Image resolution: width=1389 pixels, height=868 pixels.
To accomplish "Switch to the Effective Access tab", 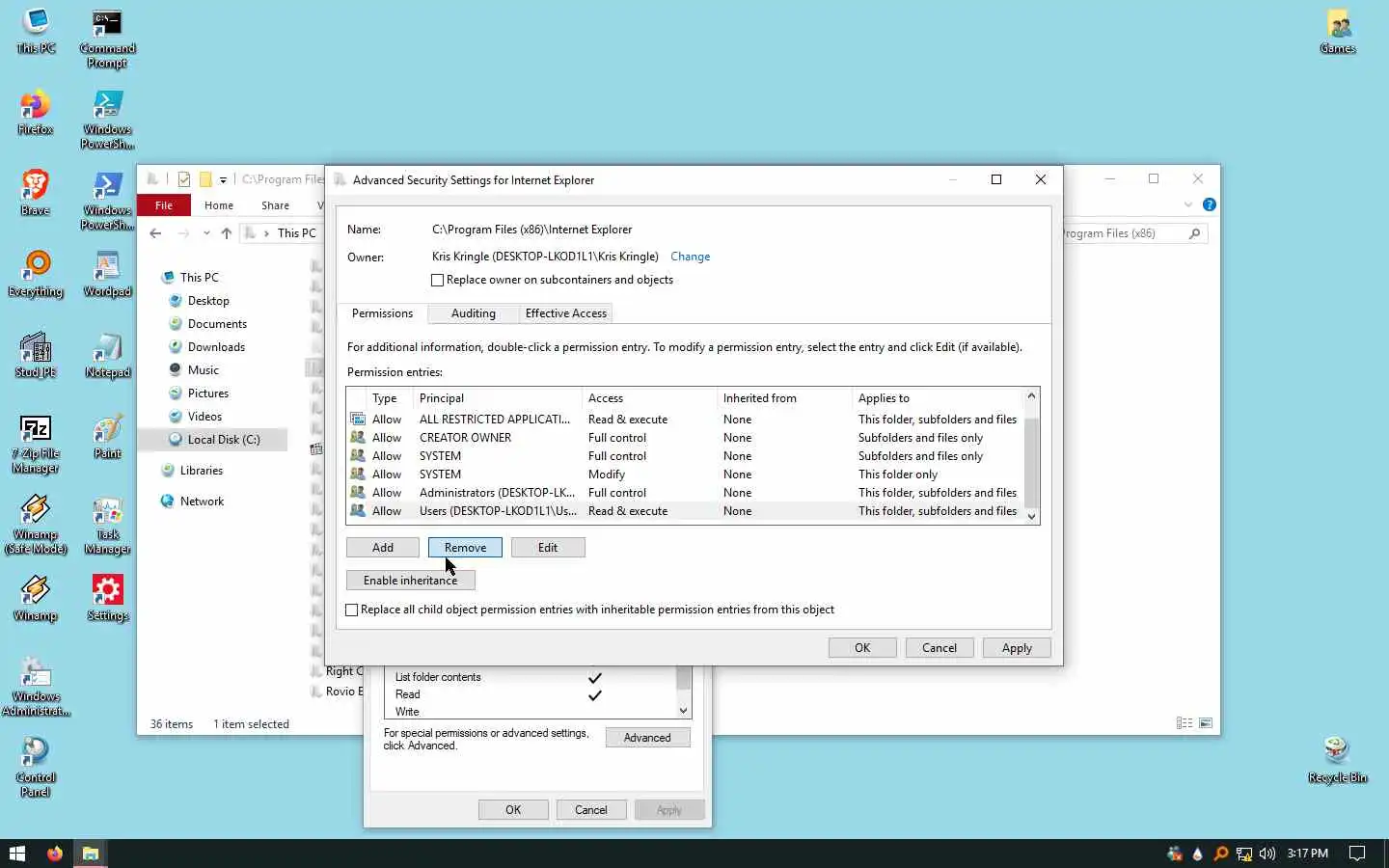I will click(x=565, y=313).
